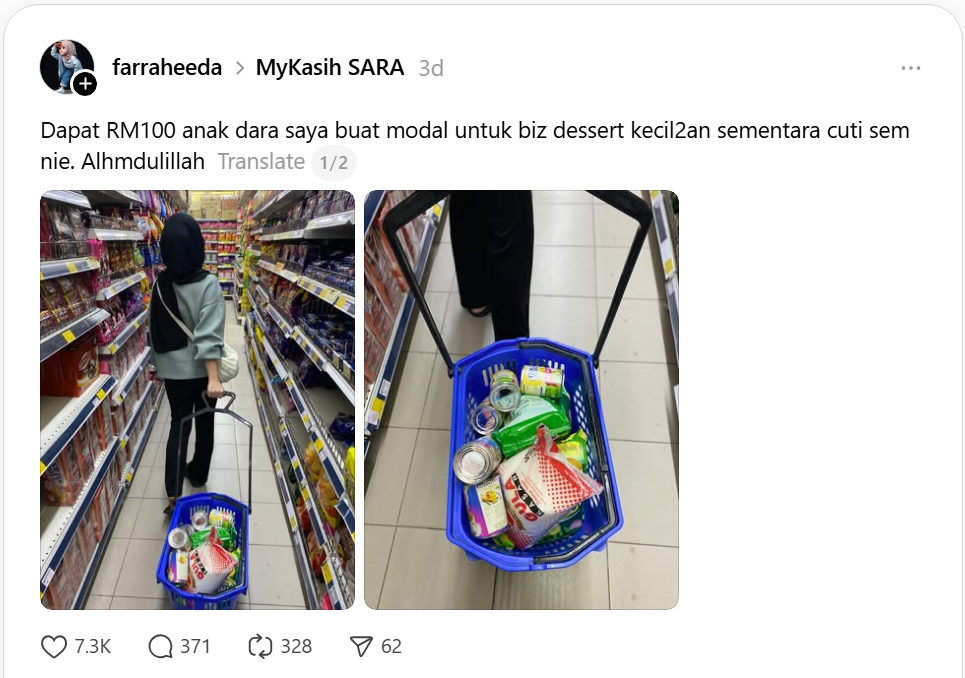Like the post with the heart icon

point(54,647)
